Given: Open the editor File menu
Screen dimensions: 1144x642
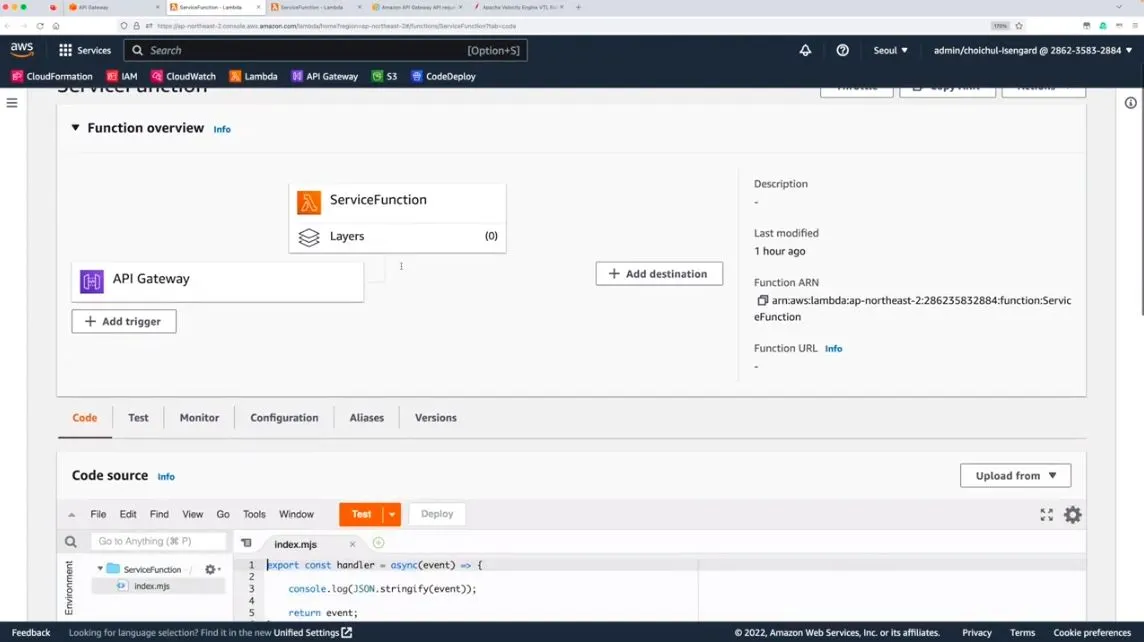Looking at the screenshot, I should (98, 514).
